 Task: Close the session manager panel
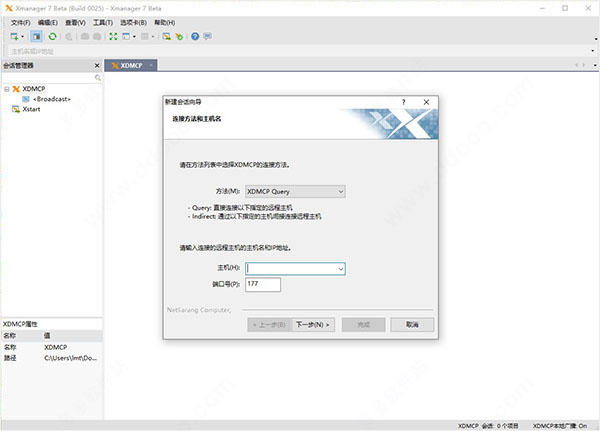coord(97,66)
